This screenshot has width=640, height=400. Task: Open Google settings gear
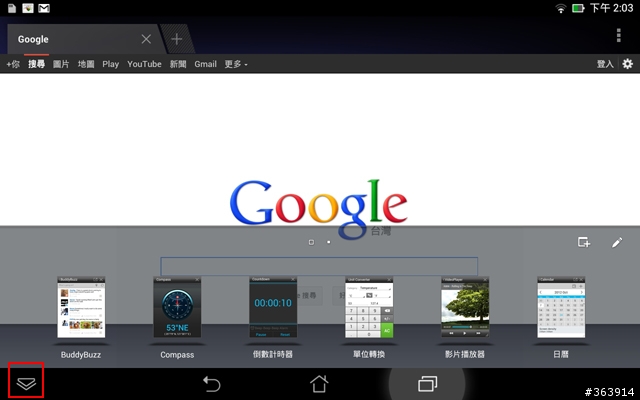628,64
